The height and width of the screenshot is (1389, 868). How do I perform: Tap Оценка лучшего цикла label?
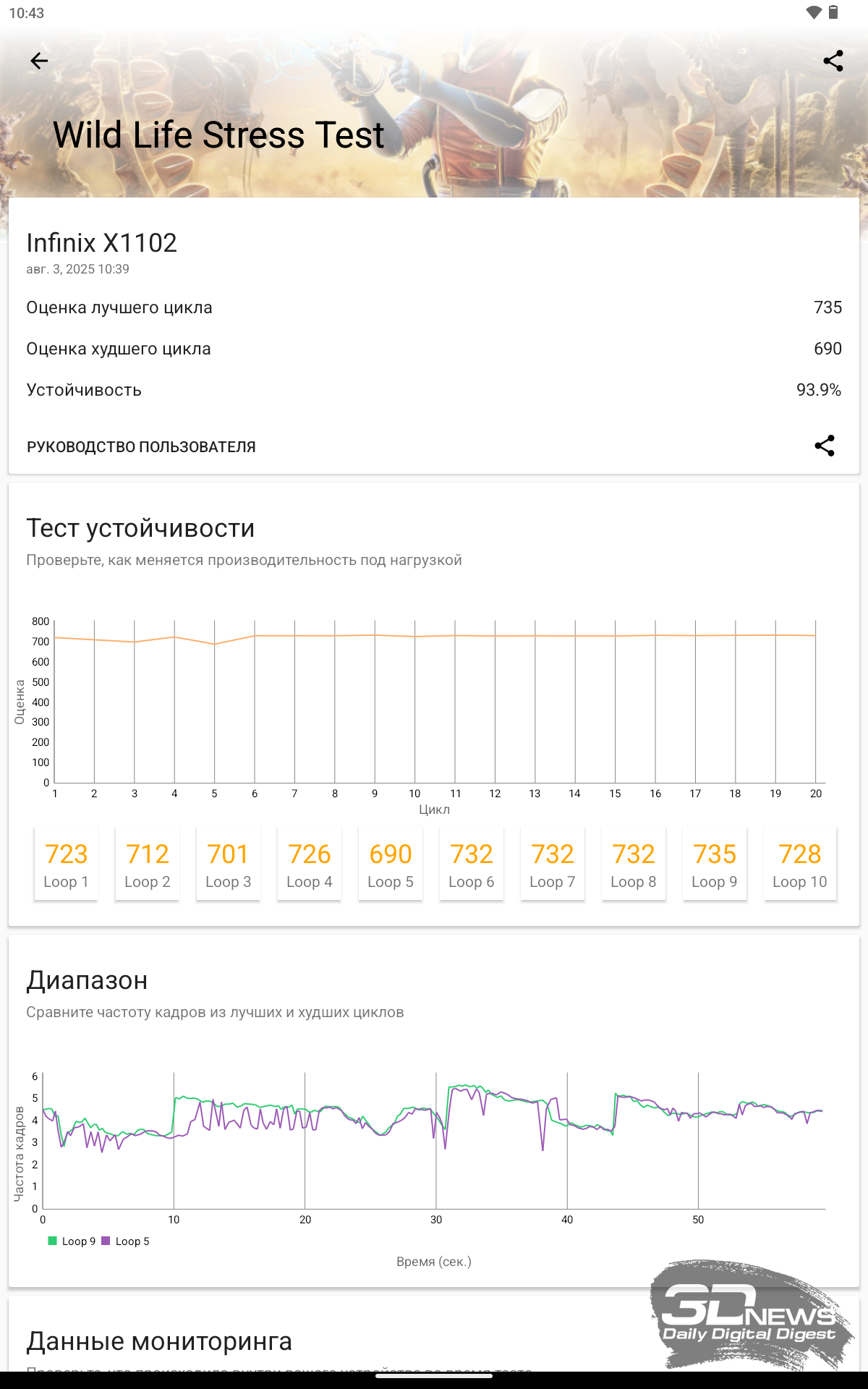pos(119,308)
